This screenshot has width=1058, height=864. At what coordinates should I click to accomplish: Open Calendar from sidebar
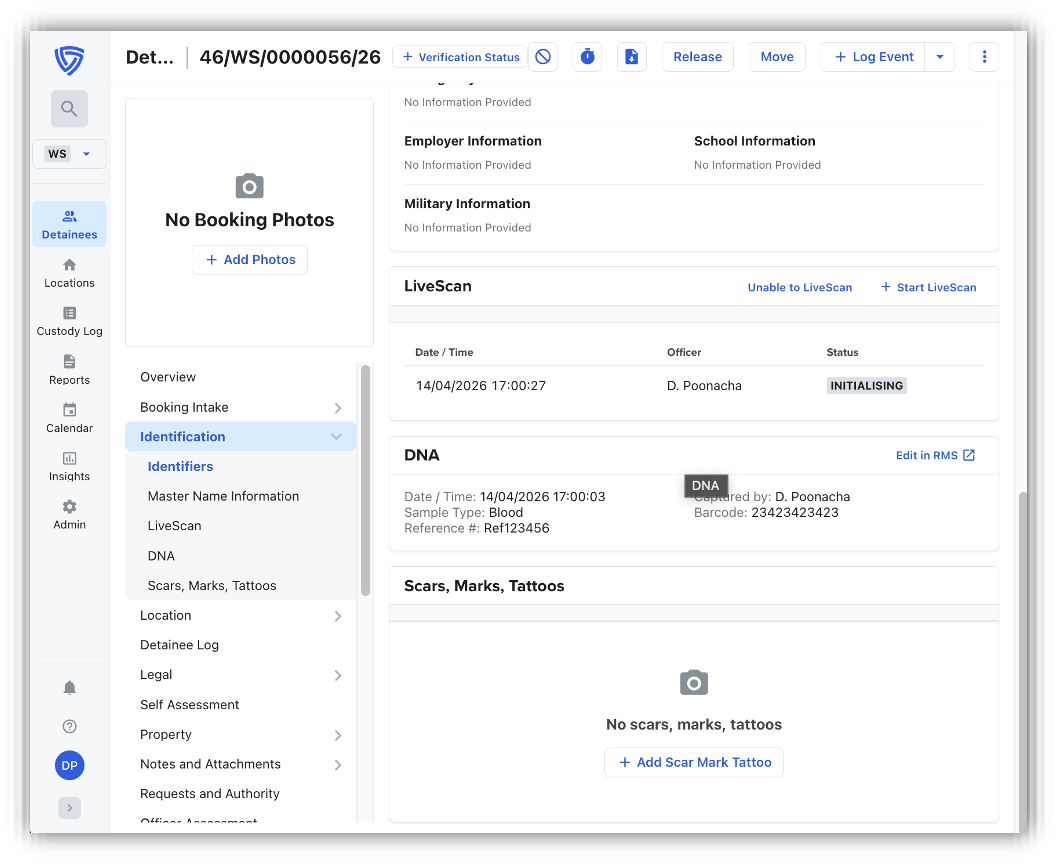pyautogui.click(x=69, y=418)
